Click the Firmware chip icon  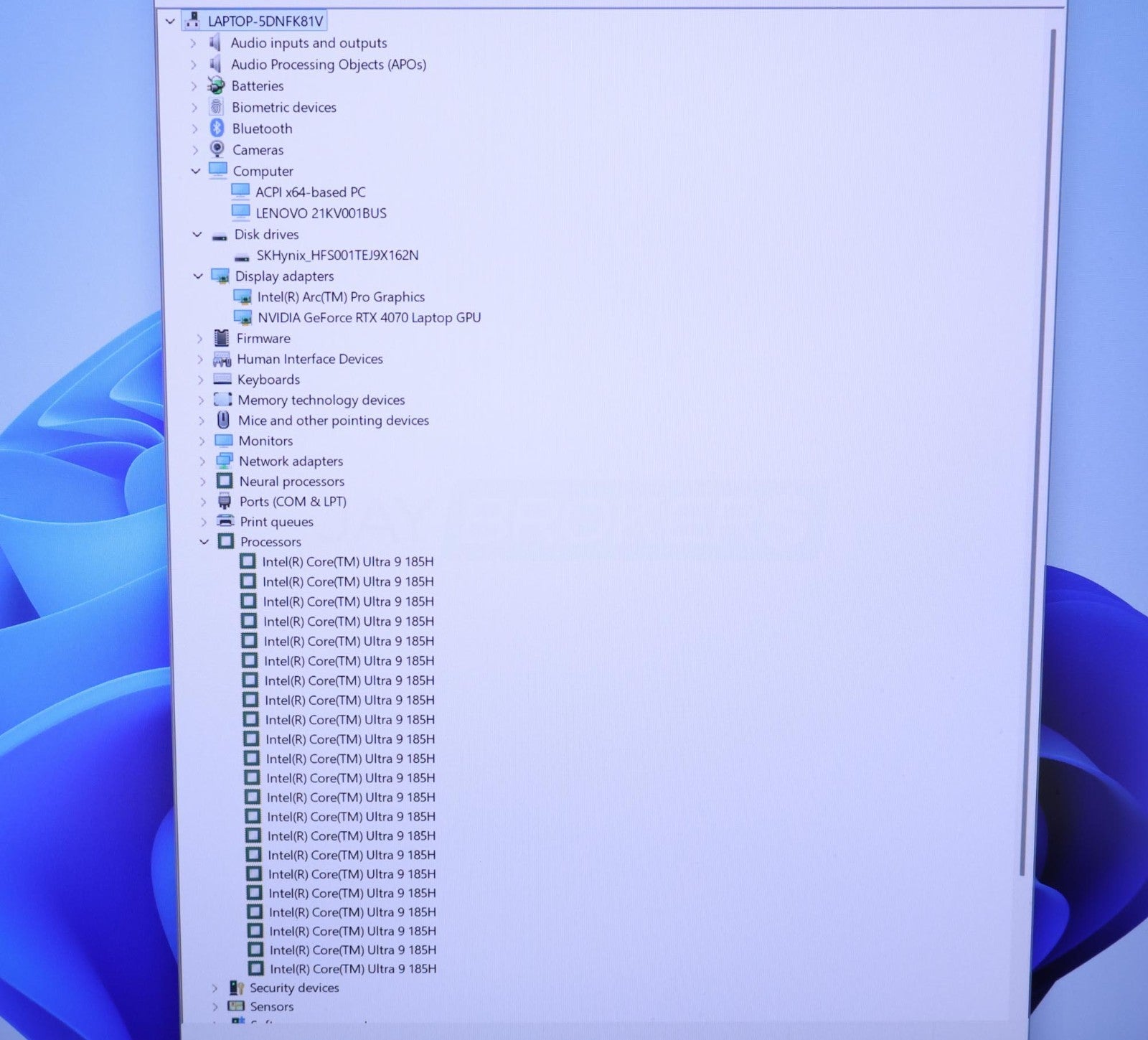[222, 338]
